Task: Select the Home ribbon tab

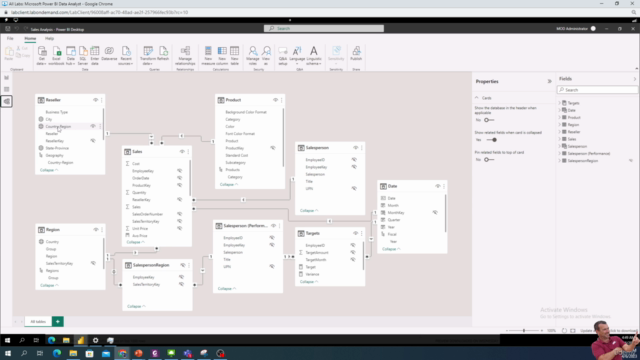Action: (x=30, y=38)
